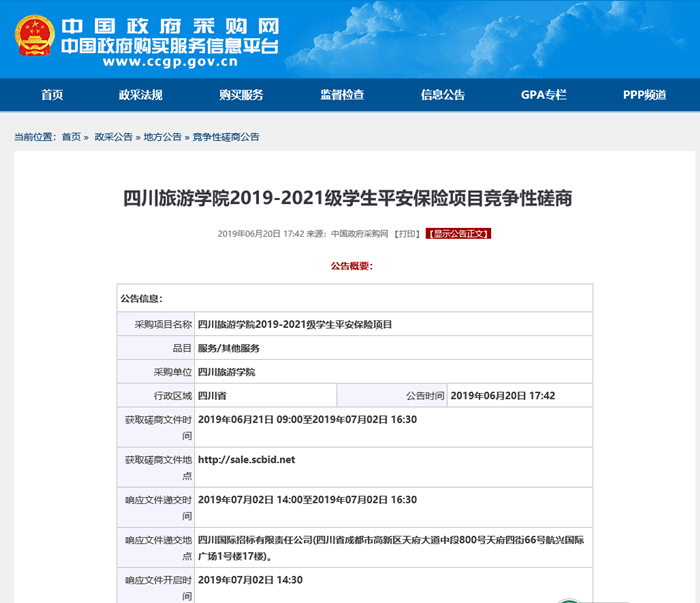Open the PPP频道 navigation item
Screen dimensions: 700x603
pos(644,95)
